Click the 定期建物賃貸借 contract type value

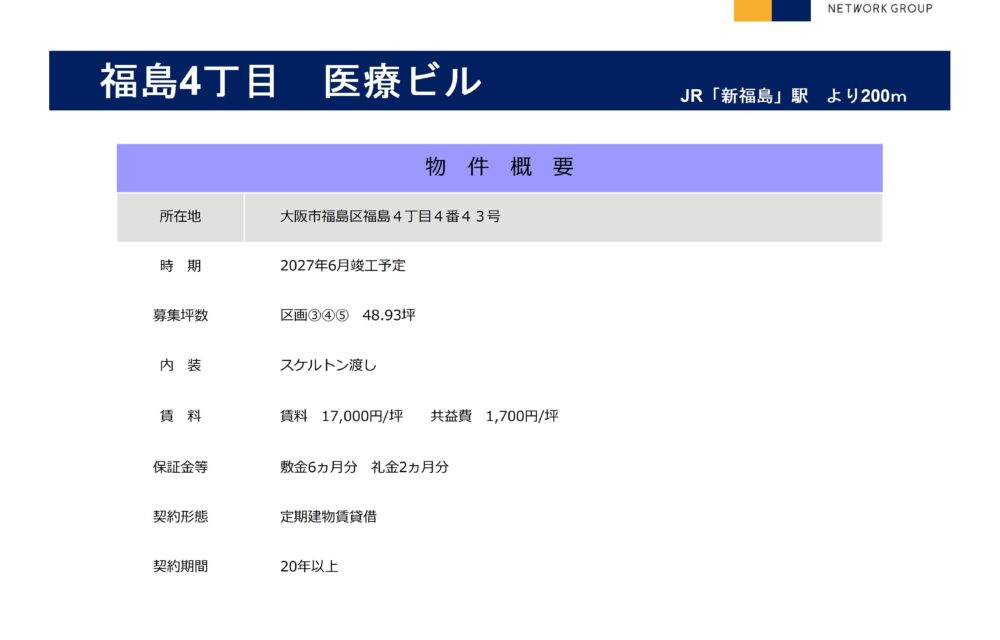328,517
